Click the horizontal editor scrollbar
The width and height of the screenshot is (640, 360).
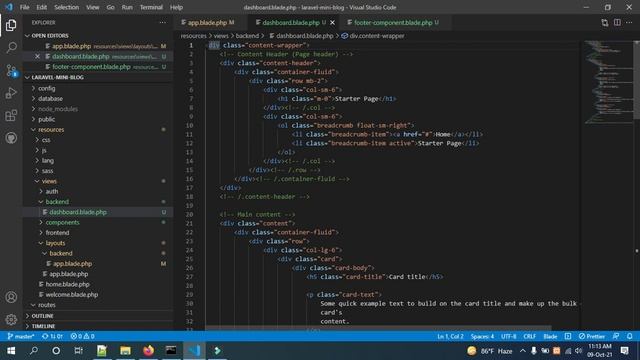pos(378,328)
